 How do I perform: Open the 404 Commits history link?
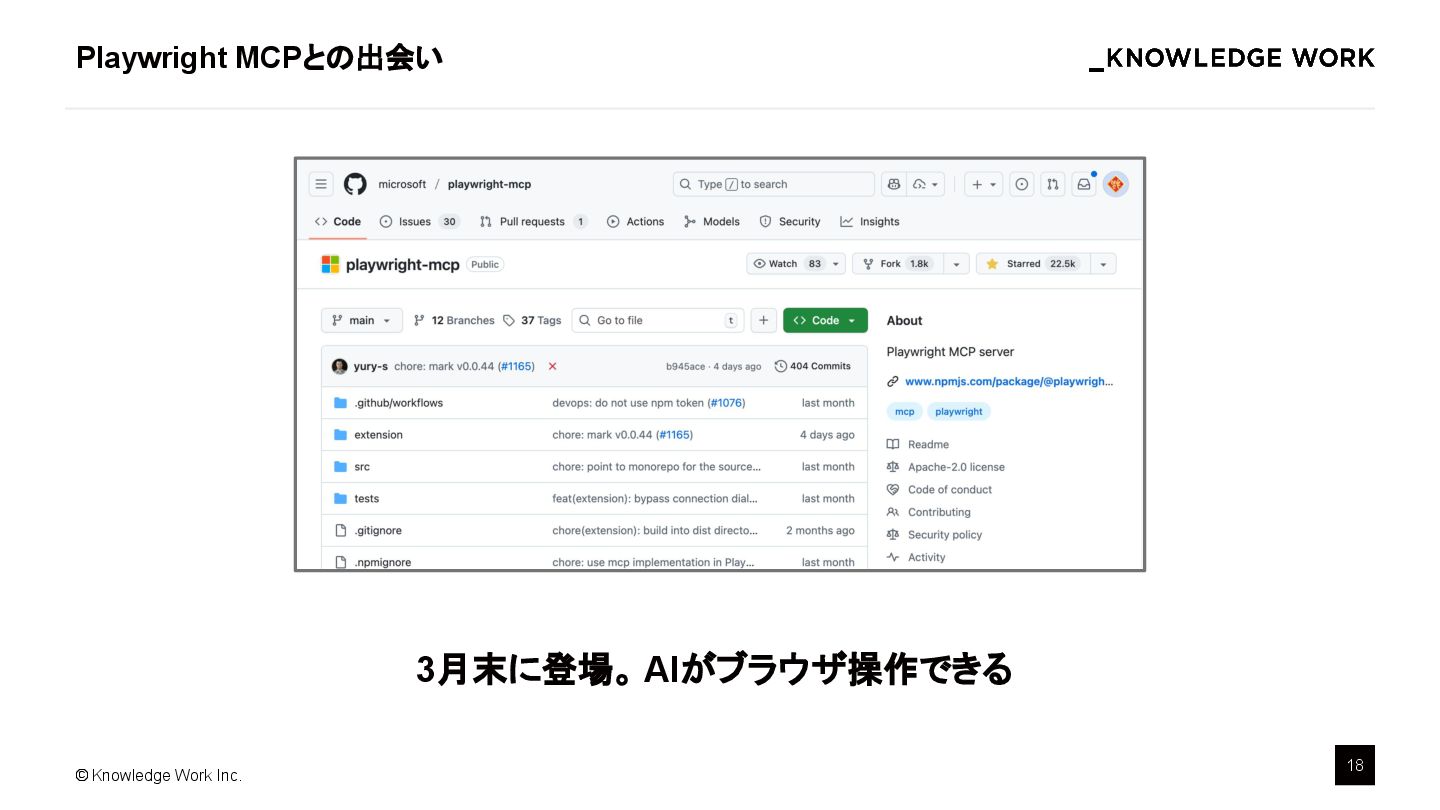point(812,366)
